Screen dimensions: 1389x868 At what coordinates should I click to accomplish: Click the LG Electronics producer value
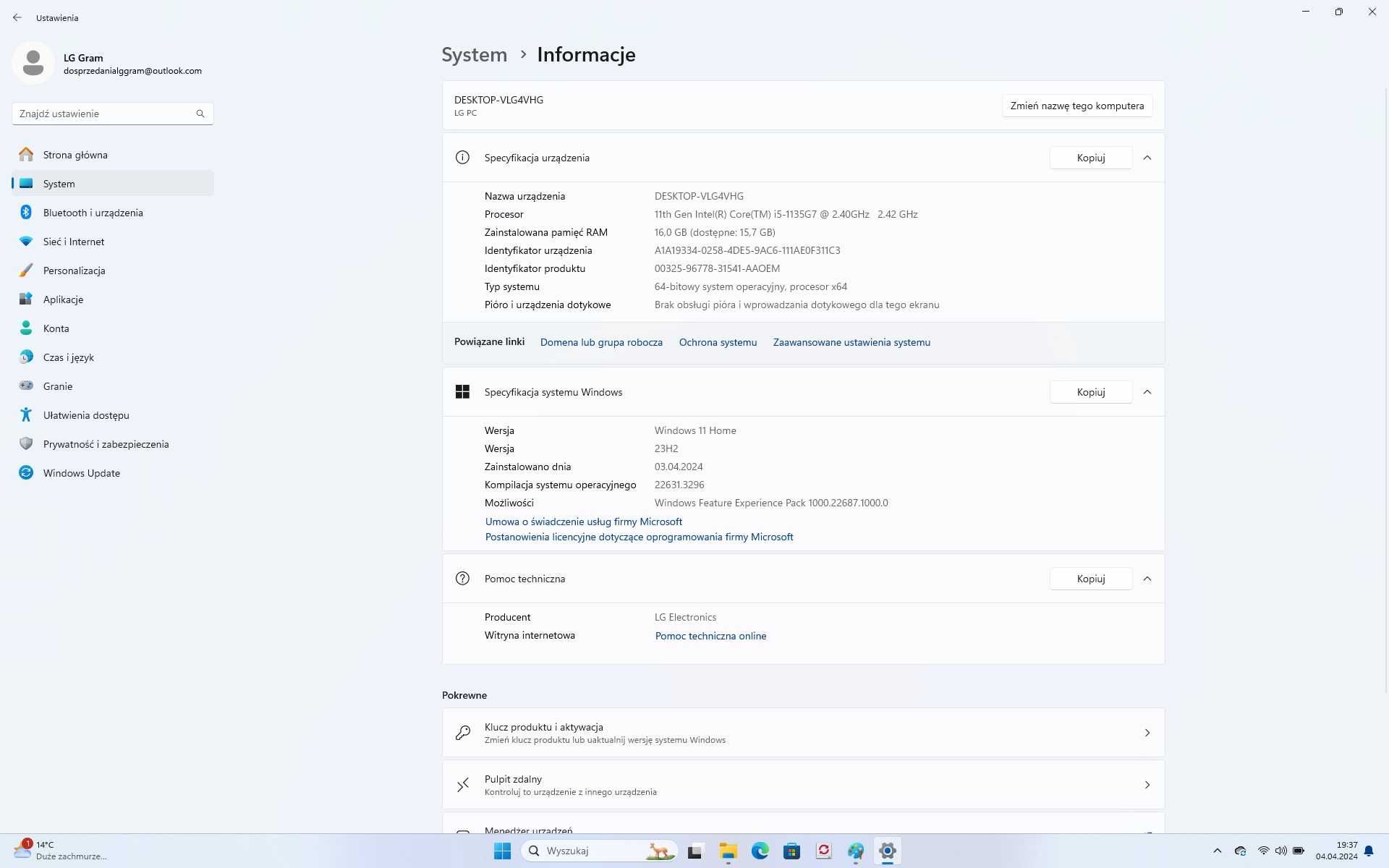click(x=685, y=617)
